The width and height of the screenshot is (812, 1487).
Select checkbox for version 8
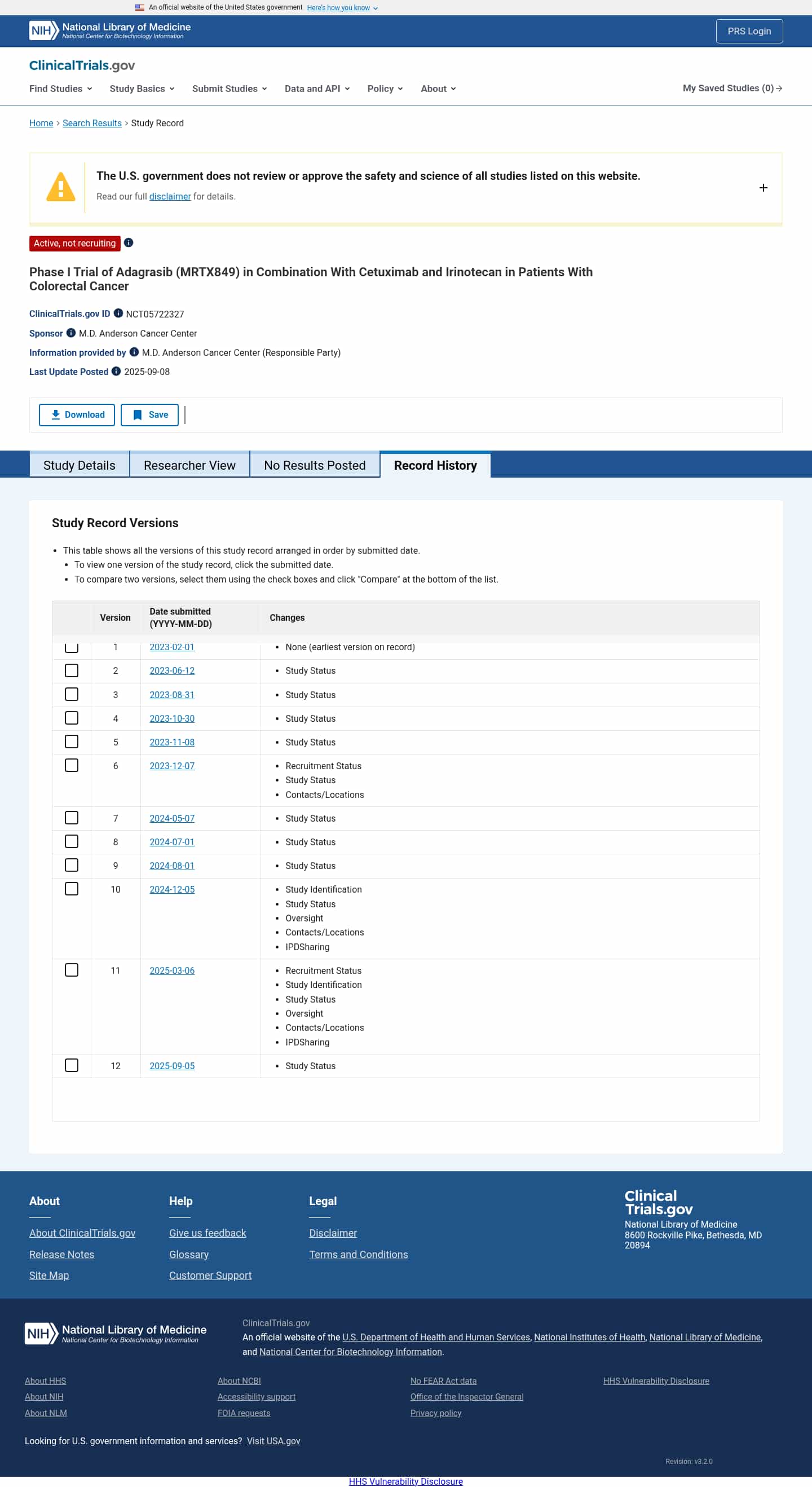[72, 842]
